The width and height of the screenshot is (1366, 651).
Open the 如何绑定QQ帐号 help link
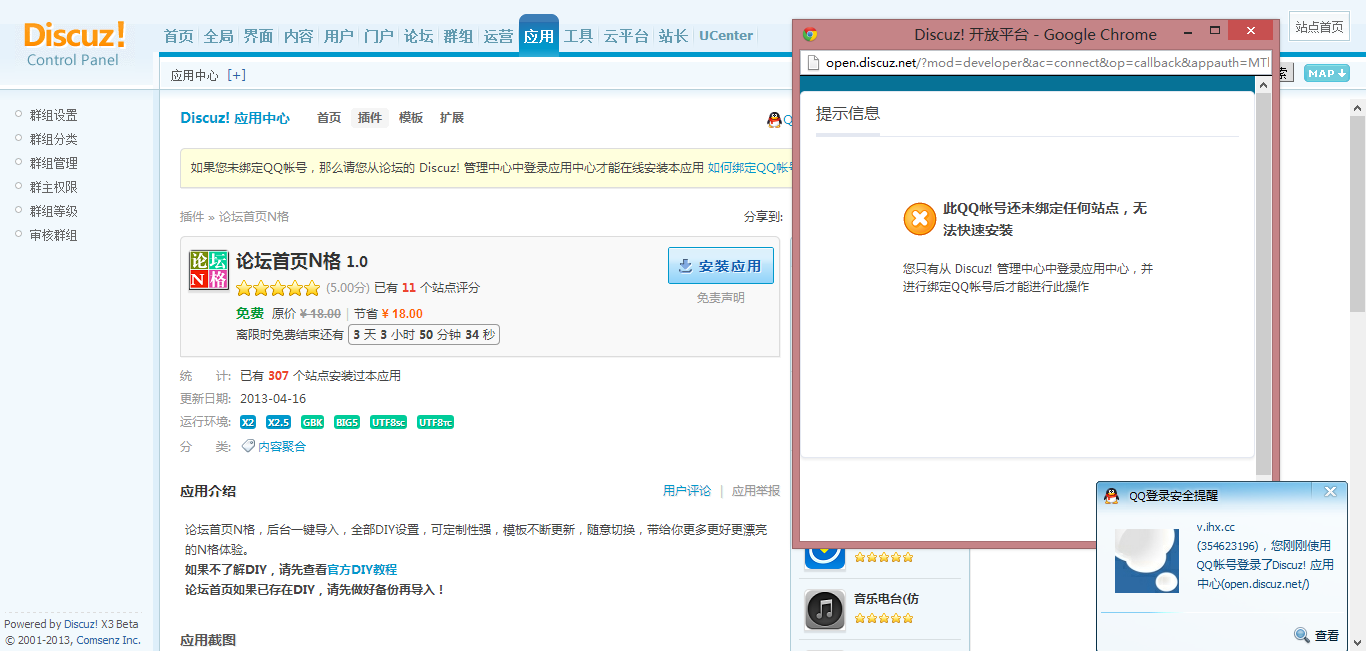pos(751,168)
